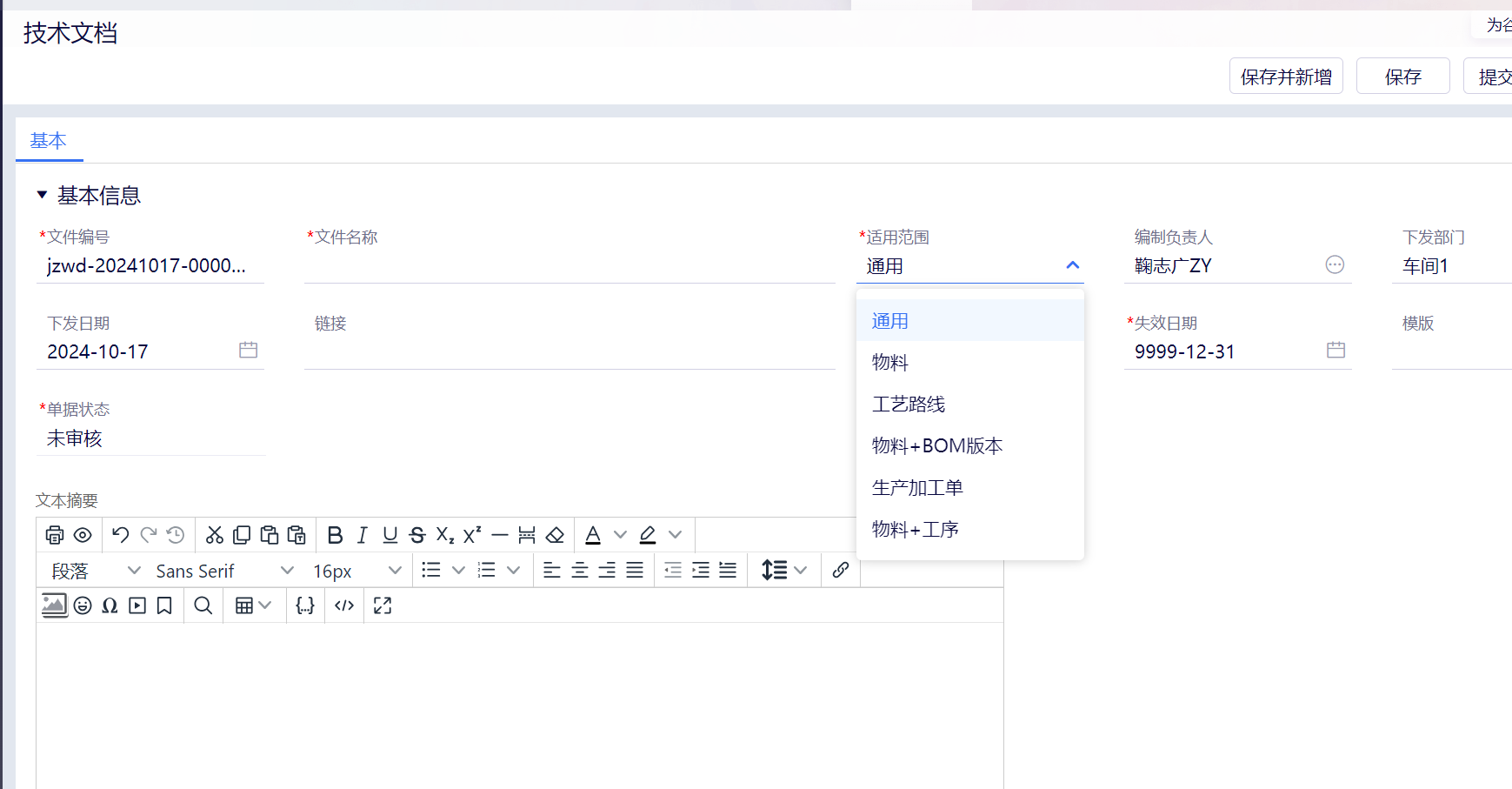Open emoji smiley picker

coord(83,605)
